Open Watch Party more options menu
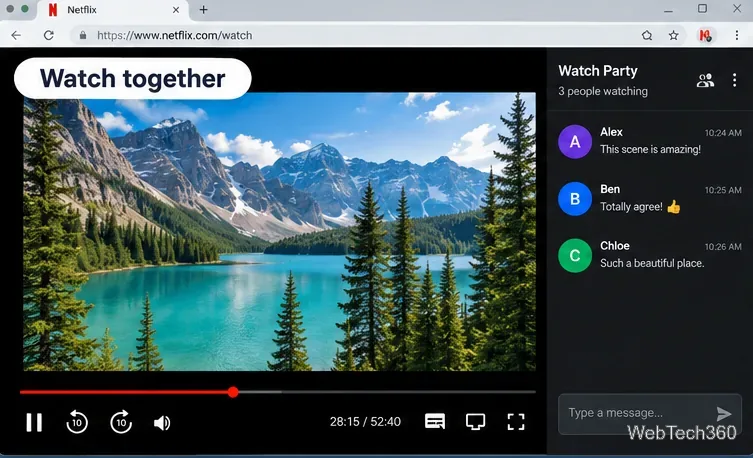 point(734,80)
